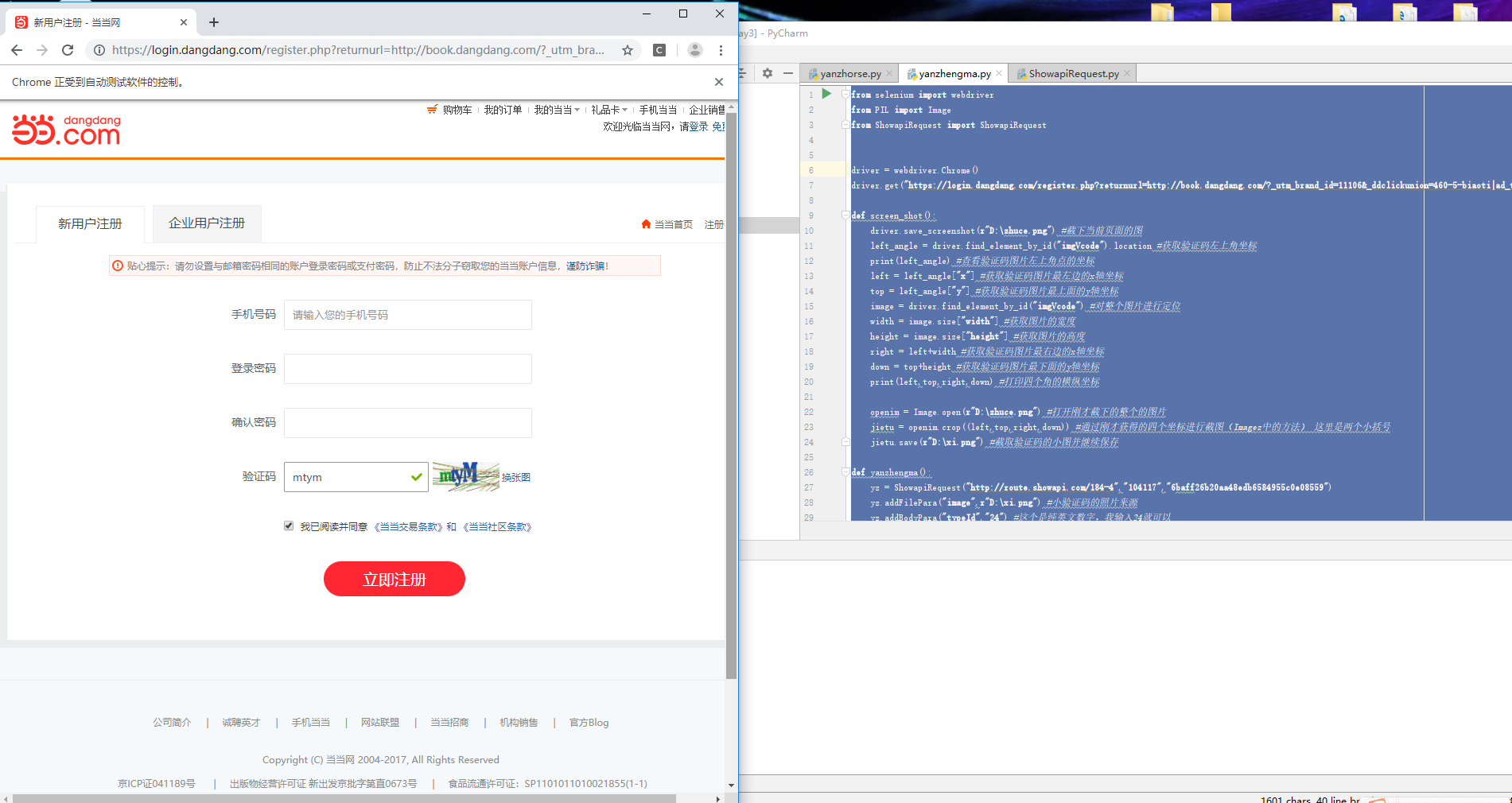The width and height of the screenshot is (1512, 803).
Task: Go back in Chrome browser history
Action: coord(17,50)
